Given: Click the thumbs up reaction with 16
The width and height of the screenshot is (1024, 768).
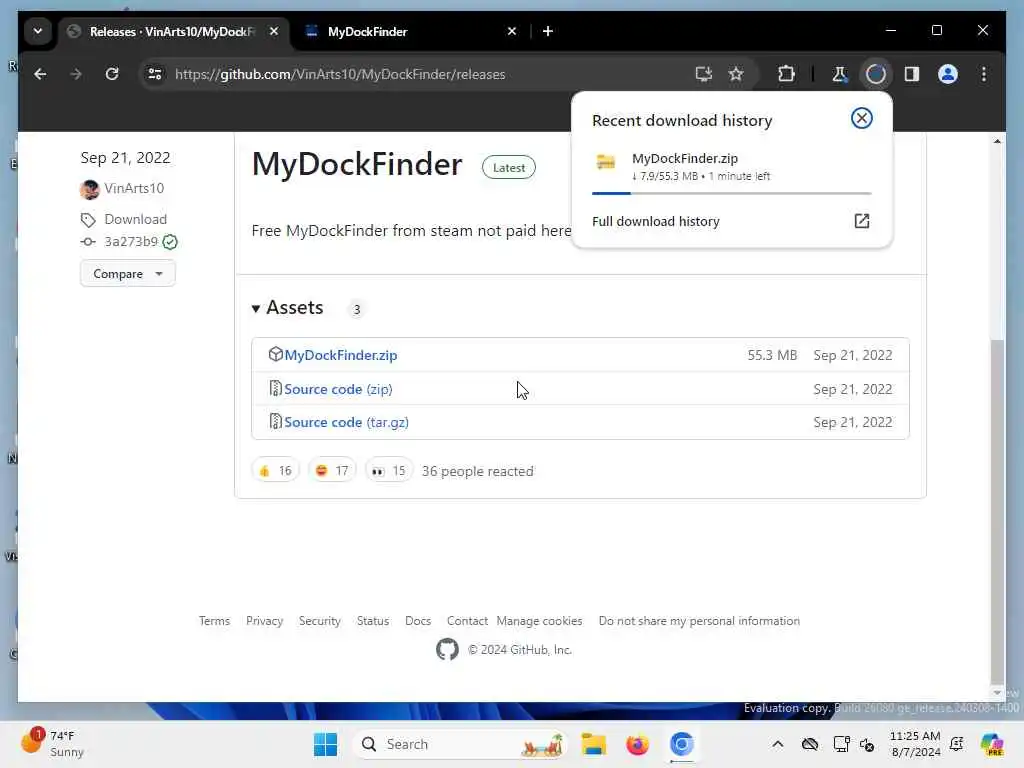Looking at the screenshot, I should [275, 471].
